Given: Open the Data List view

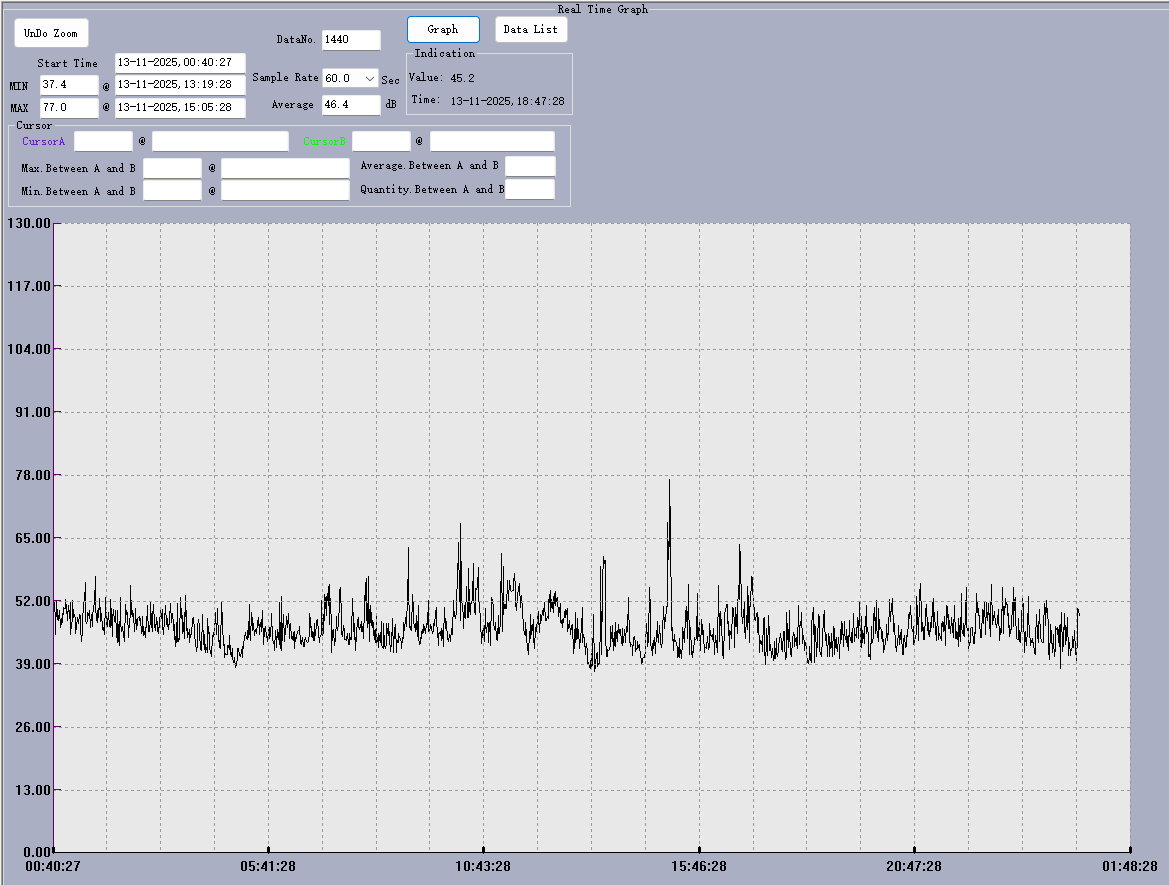Looking at the screenshot, I should pos(531,30).
